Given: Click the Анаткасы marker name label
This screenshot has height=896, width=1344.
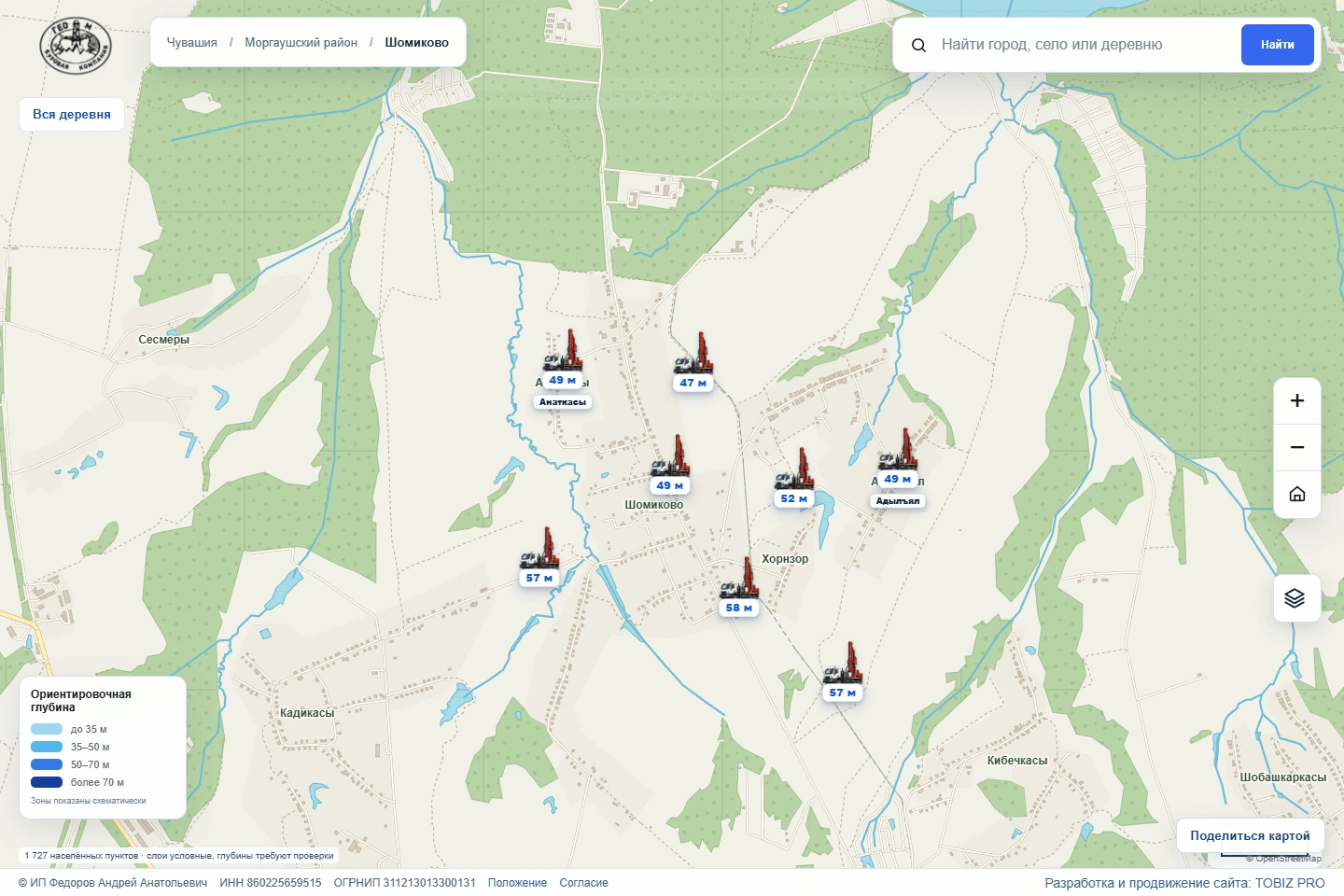Looking at the screenshot, I should point(563,402).
